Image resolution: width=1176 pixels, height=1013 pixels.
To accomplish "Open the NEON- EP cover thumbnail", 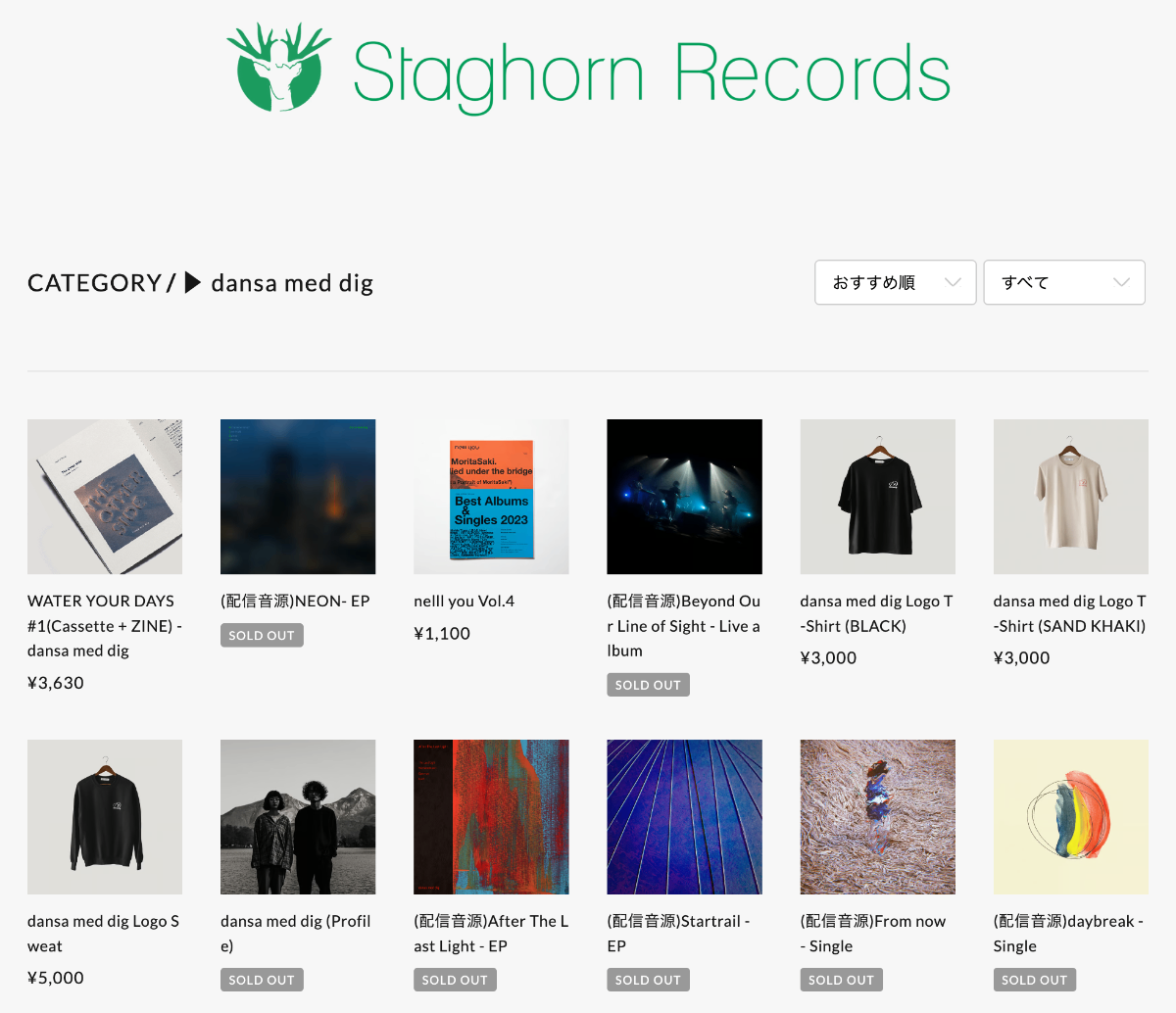I will point(298,497).
